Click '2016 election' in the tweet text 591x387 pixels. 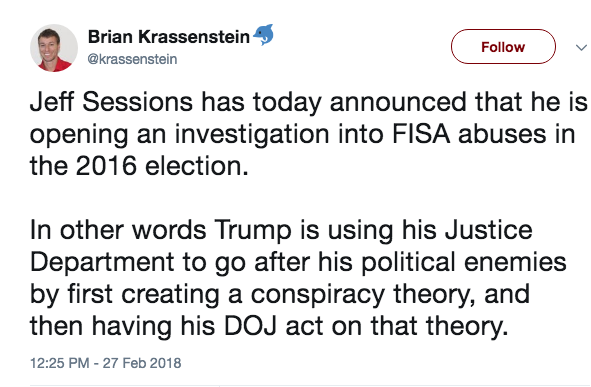pyautogui.click(x=162, y=166)
